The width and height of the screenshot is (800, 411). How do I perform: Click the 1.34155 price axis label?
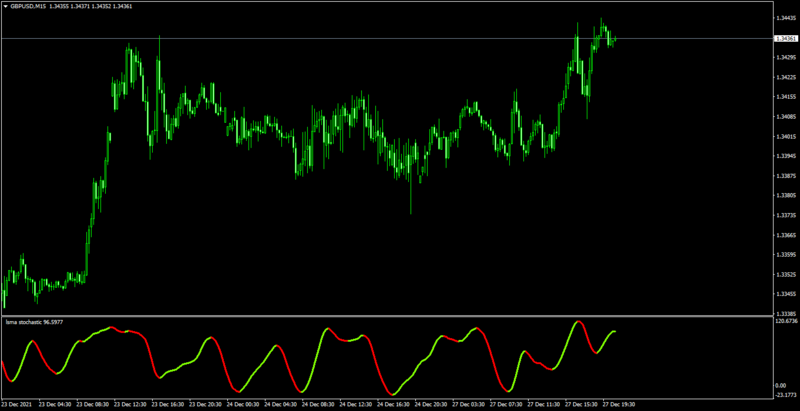tap(786, 97)
